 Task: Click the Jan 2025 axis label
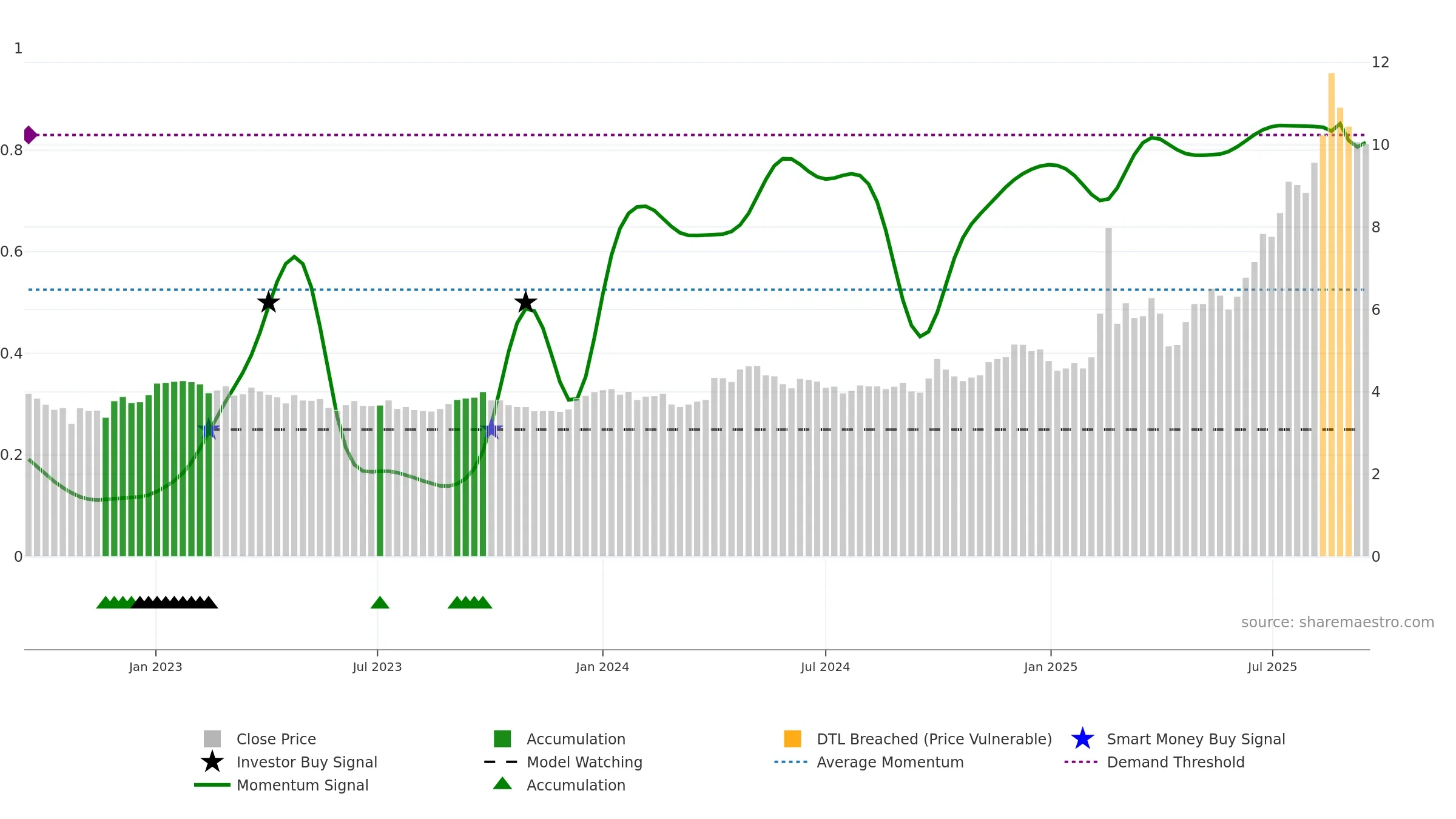tap(1051, 667)
